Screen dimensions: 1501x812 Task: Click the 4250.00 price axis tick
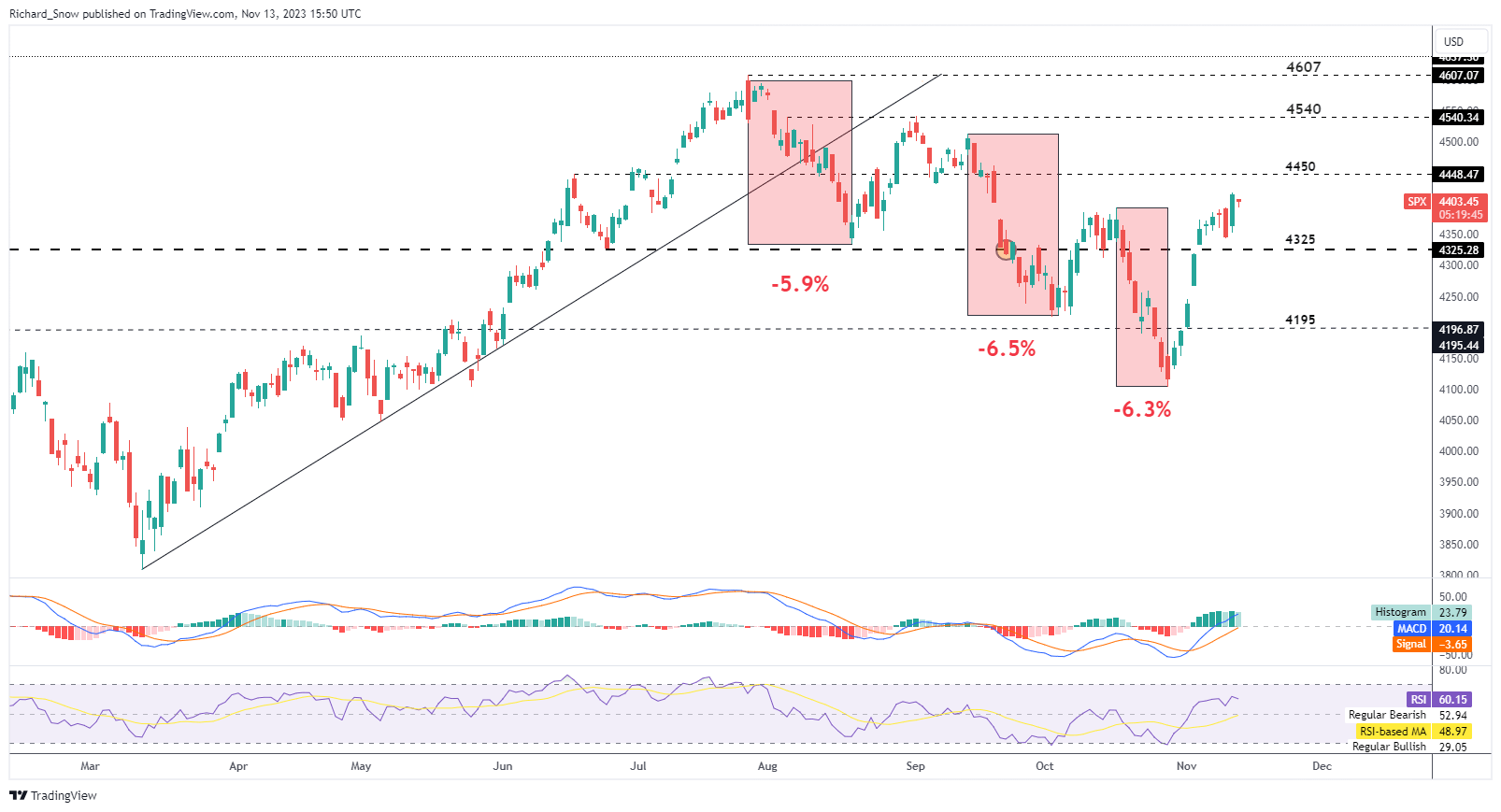coord(1459,297)
